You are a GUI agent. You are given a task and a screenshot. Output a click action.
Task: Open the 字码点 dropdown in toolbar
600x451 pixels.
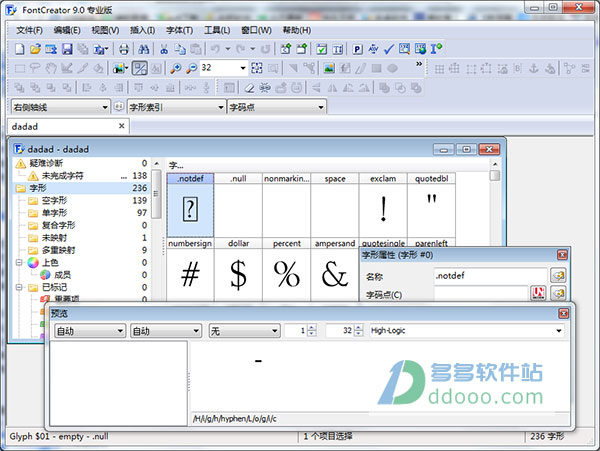(277, 107)
